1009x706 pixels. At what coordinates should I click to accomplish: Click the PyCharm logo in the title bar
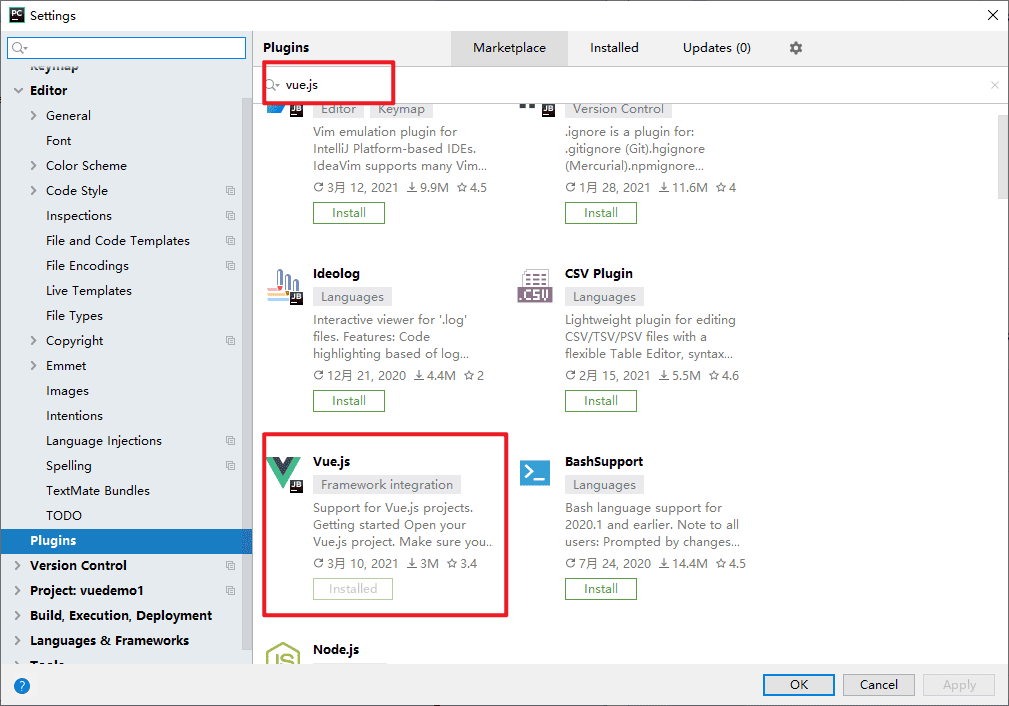click(x=17, y=15)
